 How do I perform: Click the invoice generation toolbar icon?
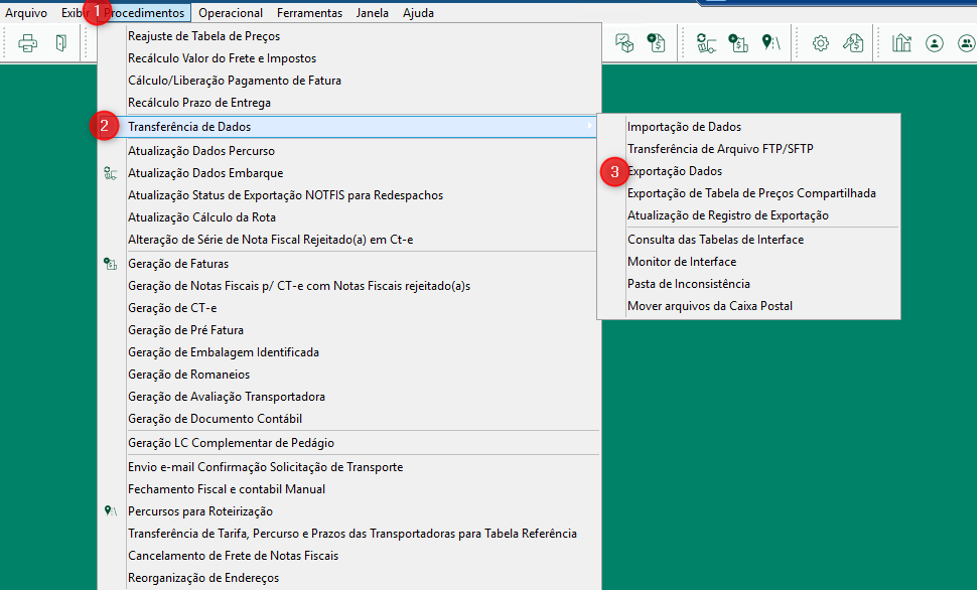point(738,43)
